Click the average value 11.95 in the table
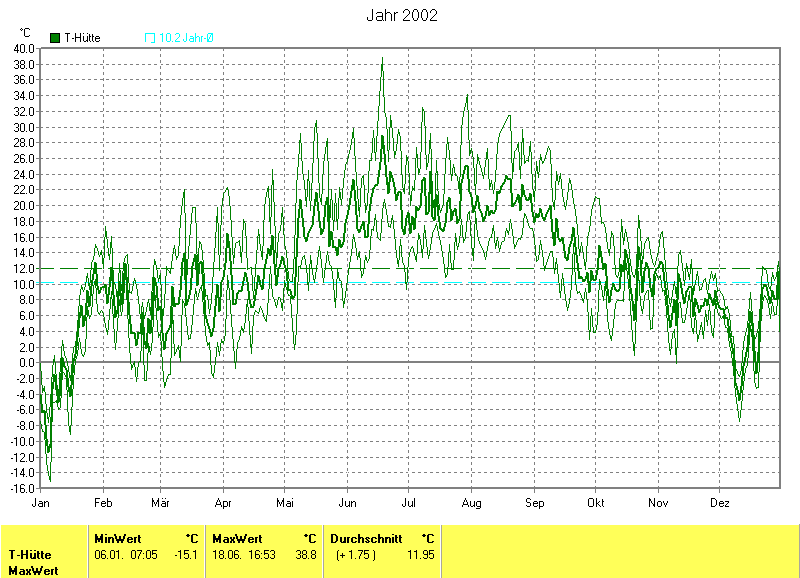Viewport: 800px width, 578px height. click(419, 555)
